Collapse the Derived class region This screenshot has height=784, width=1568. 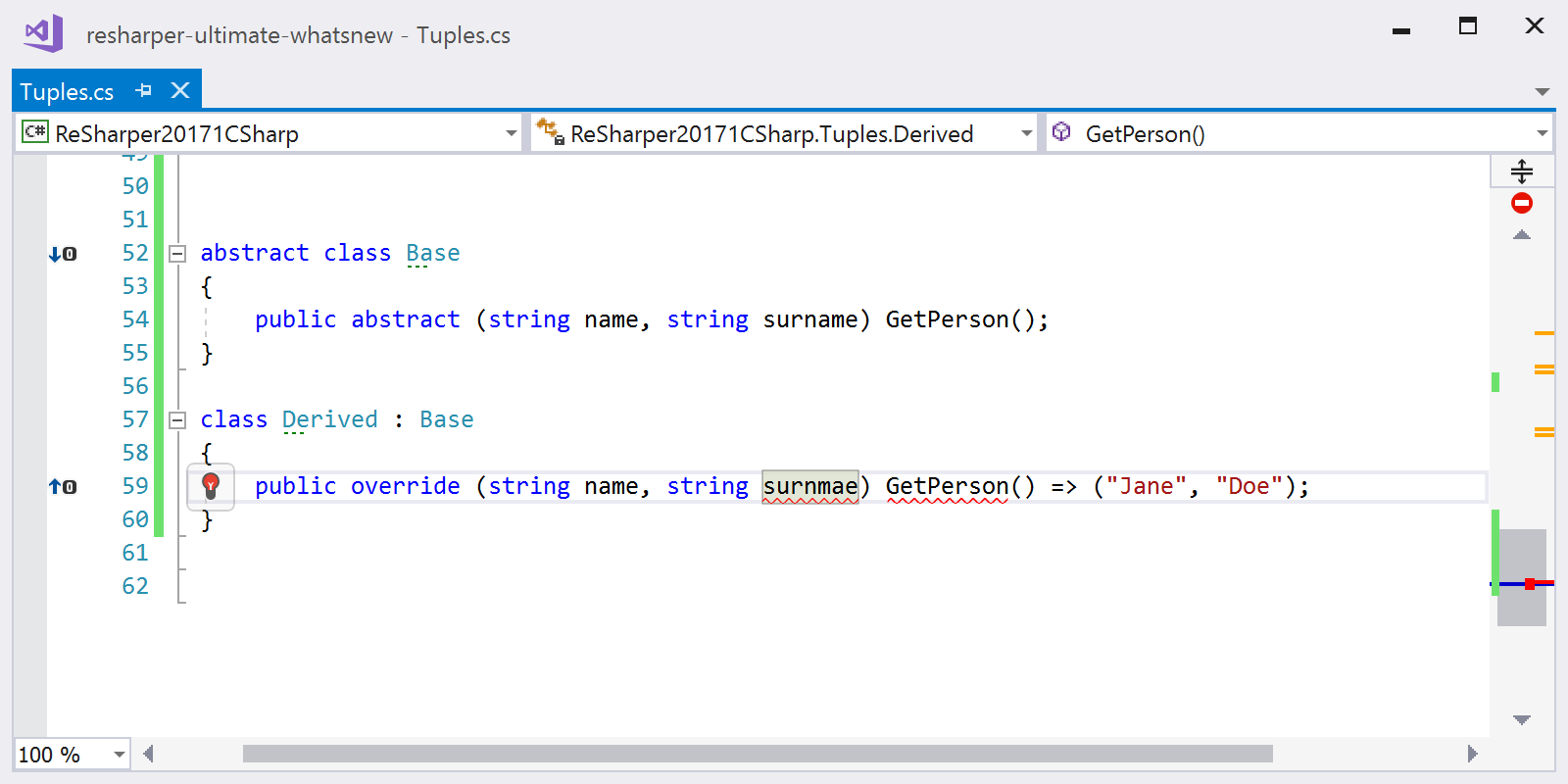pyautogui.click(x=177, y=419)
